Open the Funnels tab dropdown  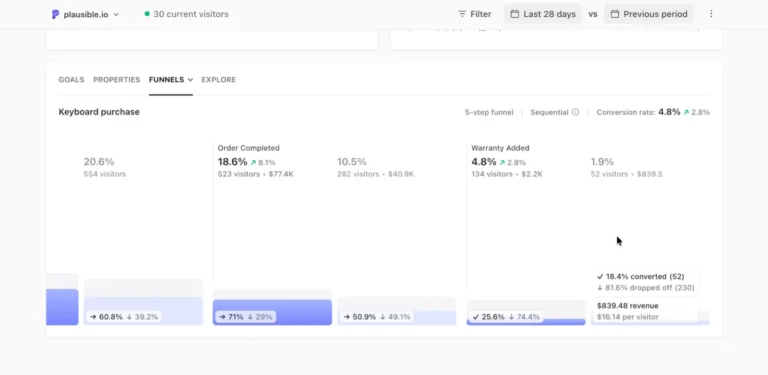click(x=171, y=80)
